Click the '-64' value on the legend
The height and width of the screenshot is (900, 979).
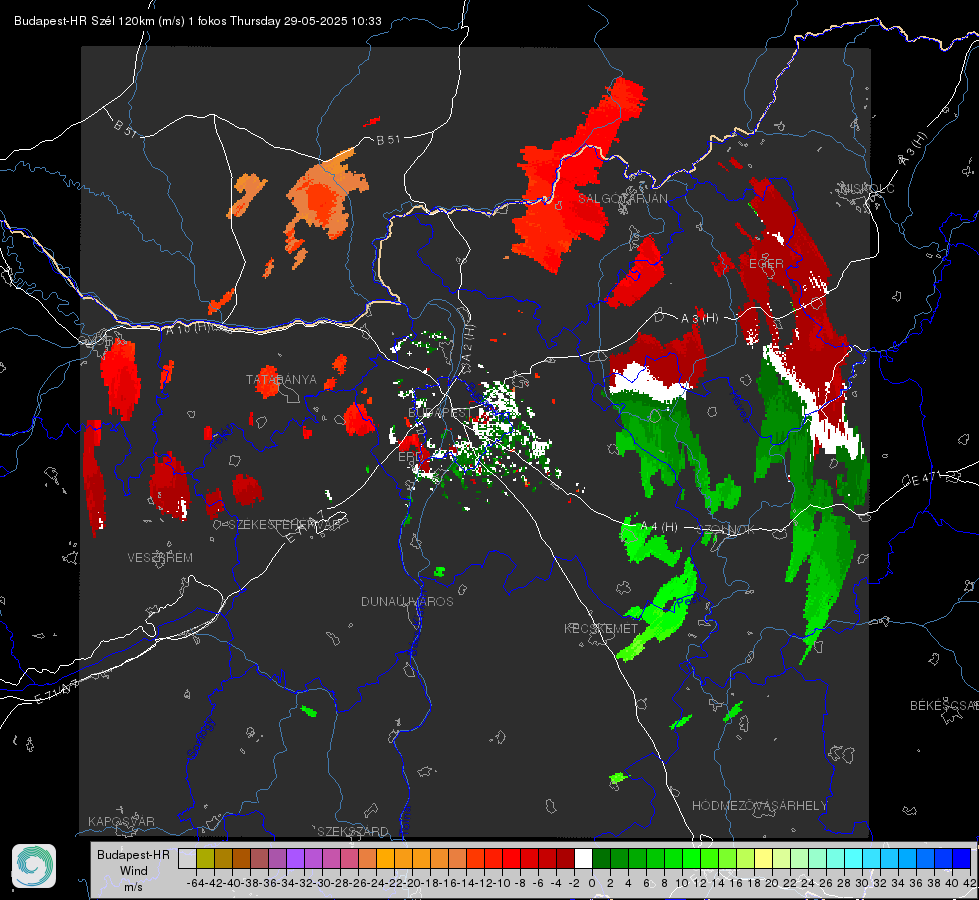click(x=195, y=883)
